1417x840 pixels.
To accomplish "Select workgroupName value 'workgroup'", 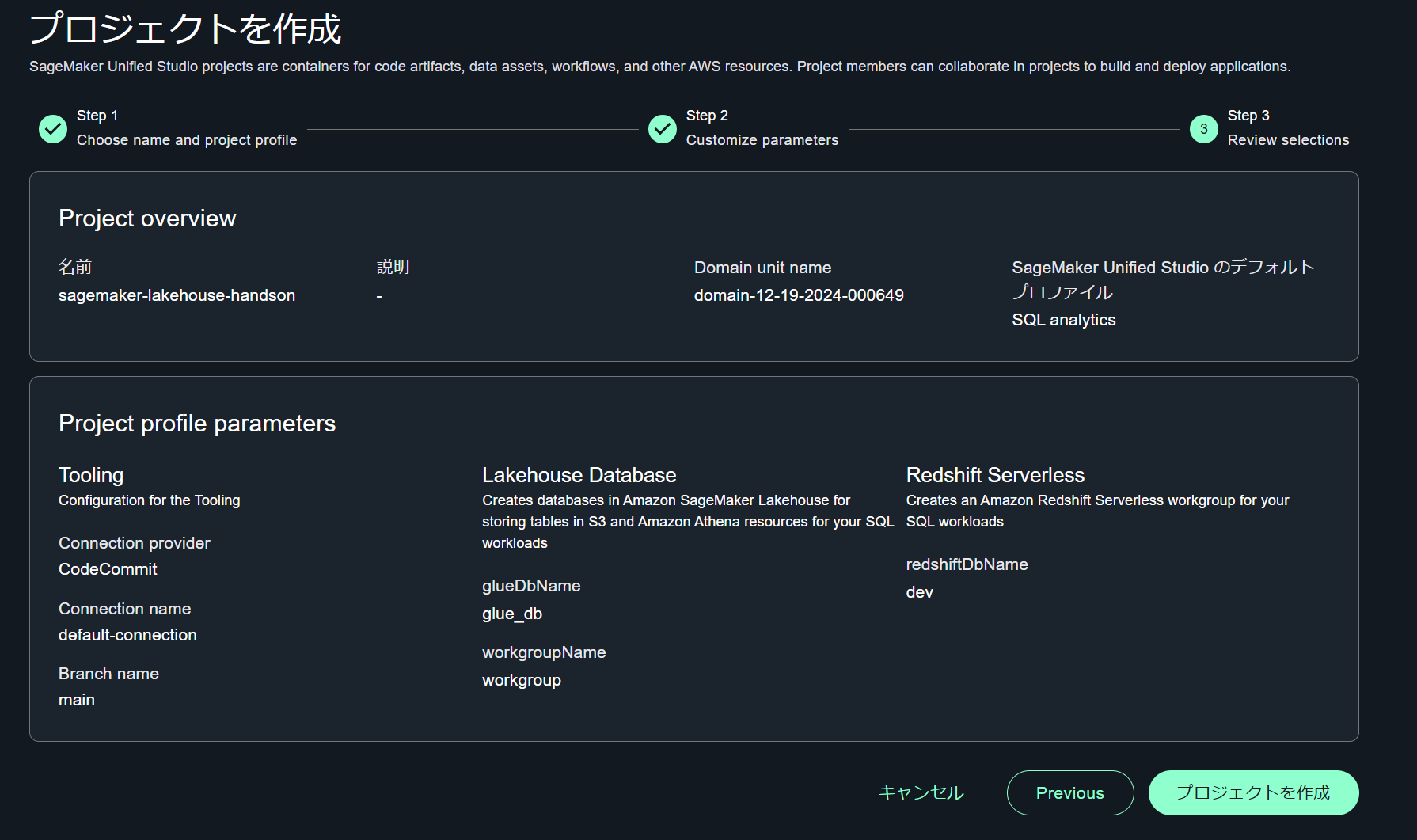I will pos(522,680).
